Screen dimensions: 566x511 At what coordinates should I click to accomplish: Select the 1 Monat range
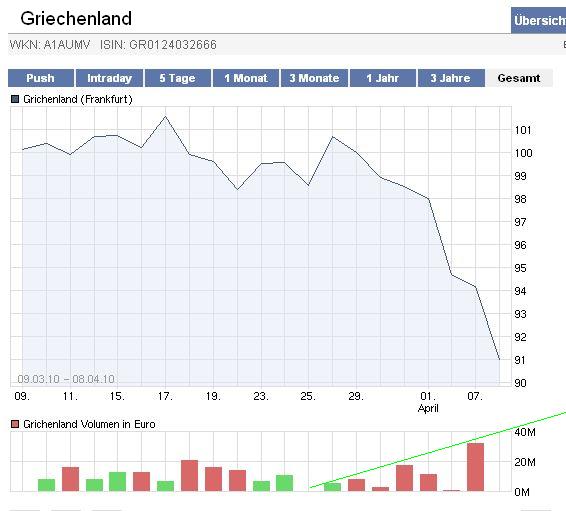(x=246, y=78)
